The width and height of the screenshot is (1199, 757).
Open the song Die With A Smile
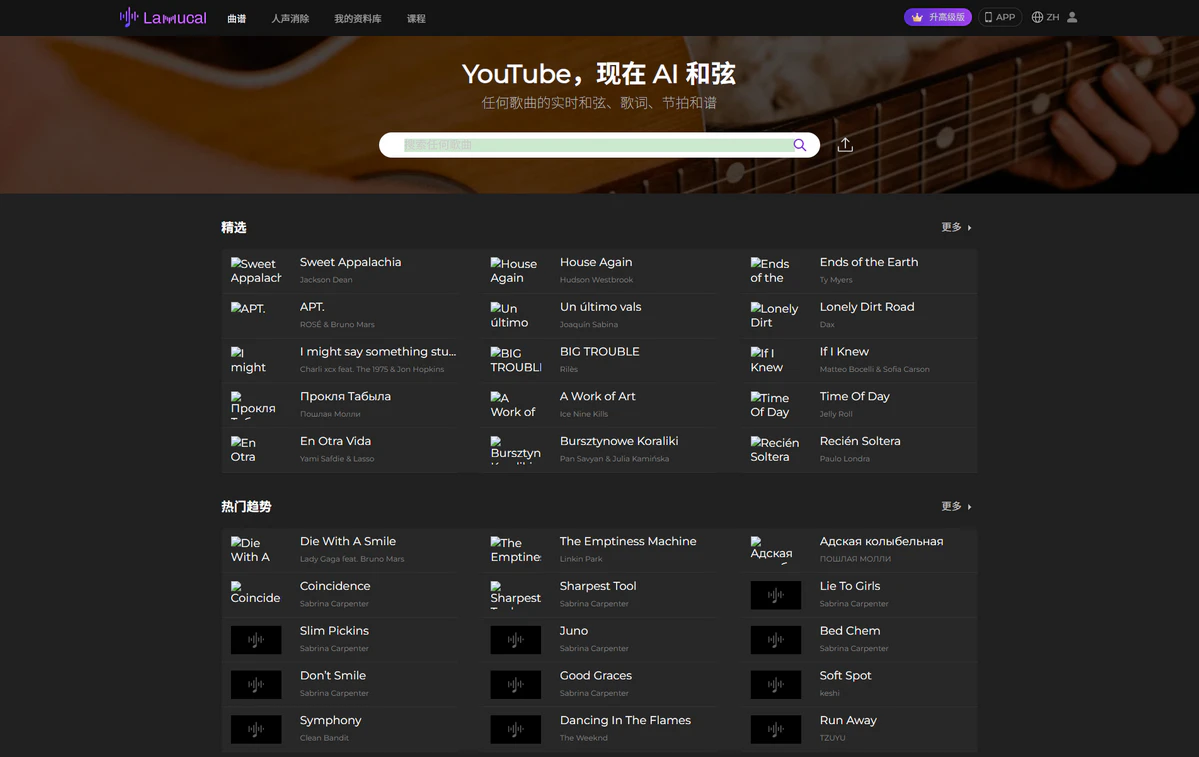click(x=347, y=541)
